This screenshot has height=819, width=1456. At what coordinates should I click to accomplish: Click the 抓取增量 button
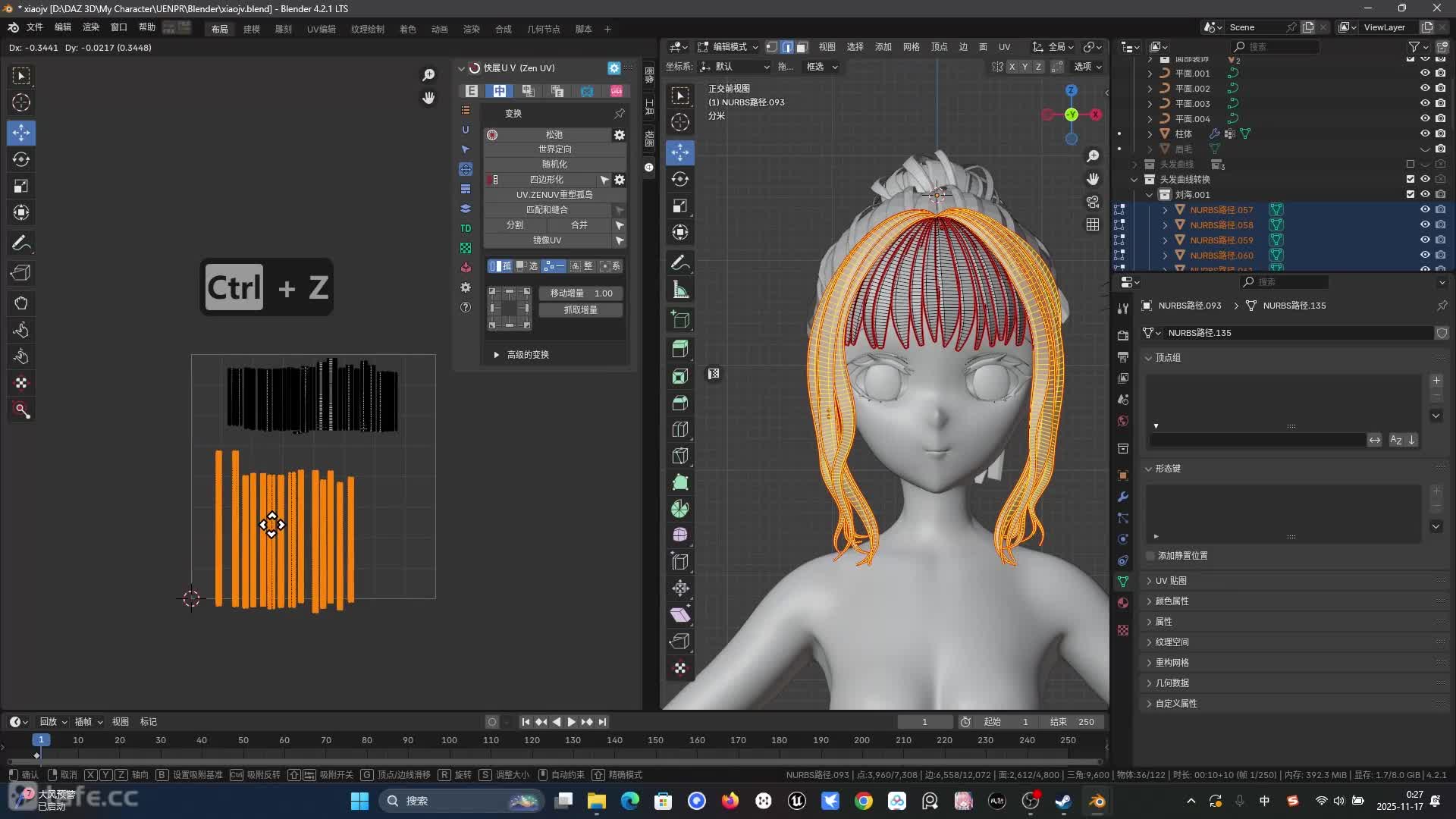(580, 310)
